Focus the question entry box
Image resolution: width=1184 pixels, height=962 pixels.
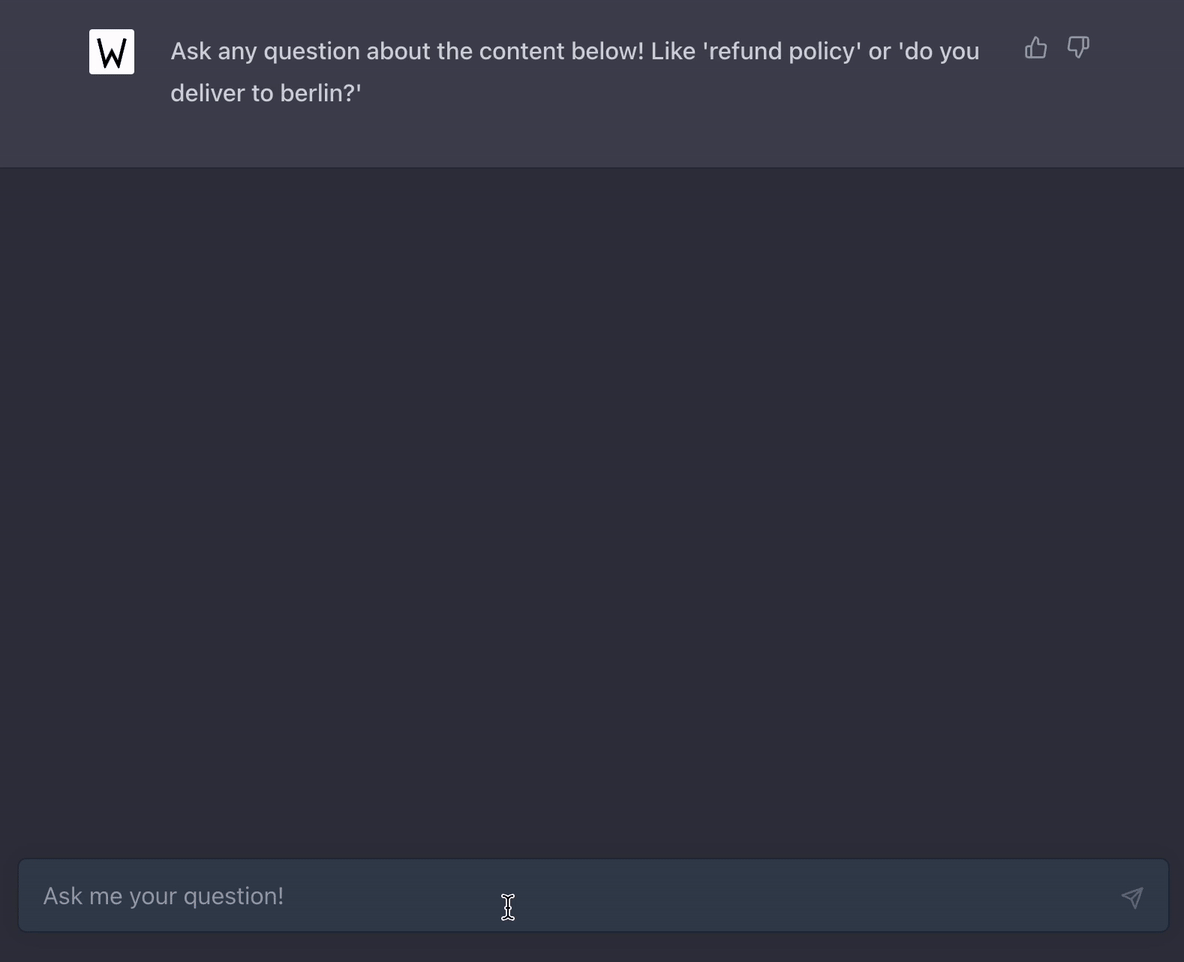[400, 896]
